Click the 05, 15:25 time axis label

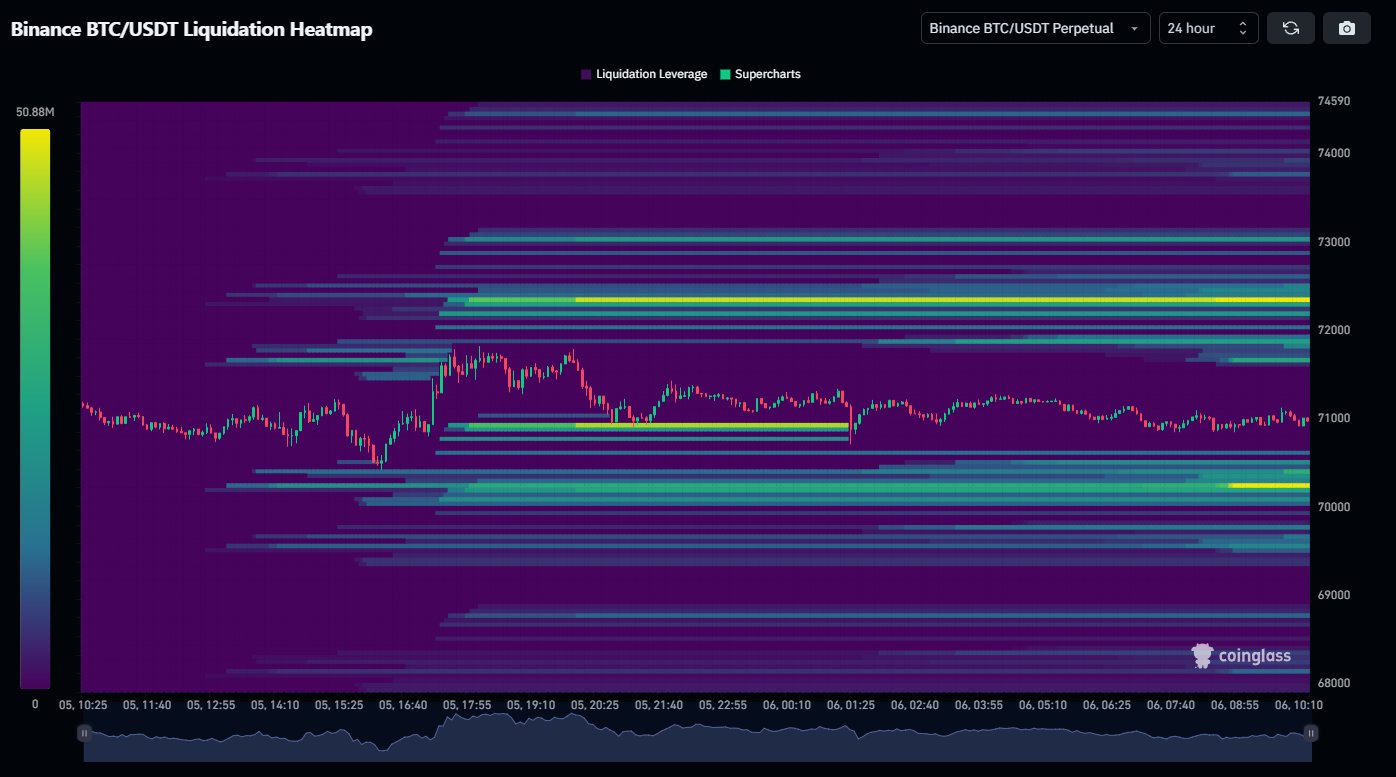click(x=339, y=704)
